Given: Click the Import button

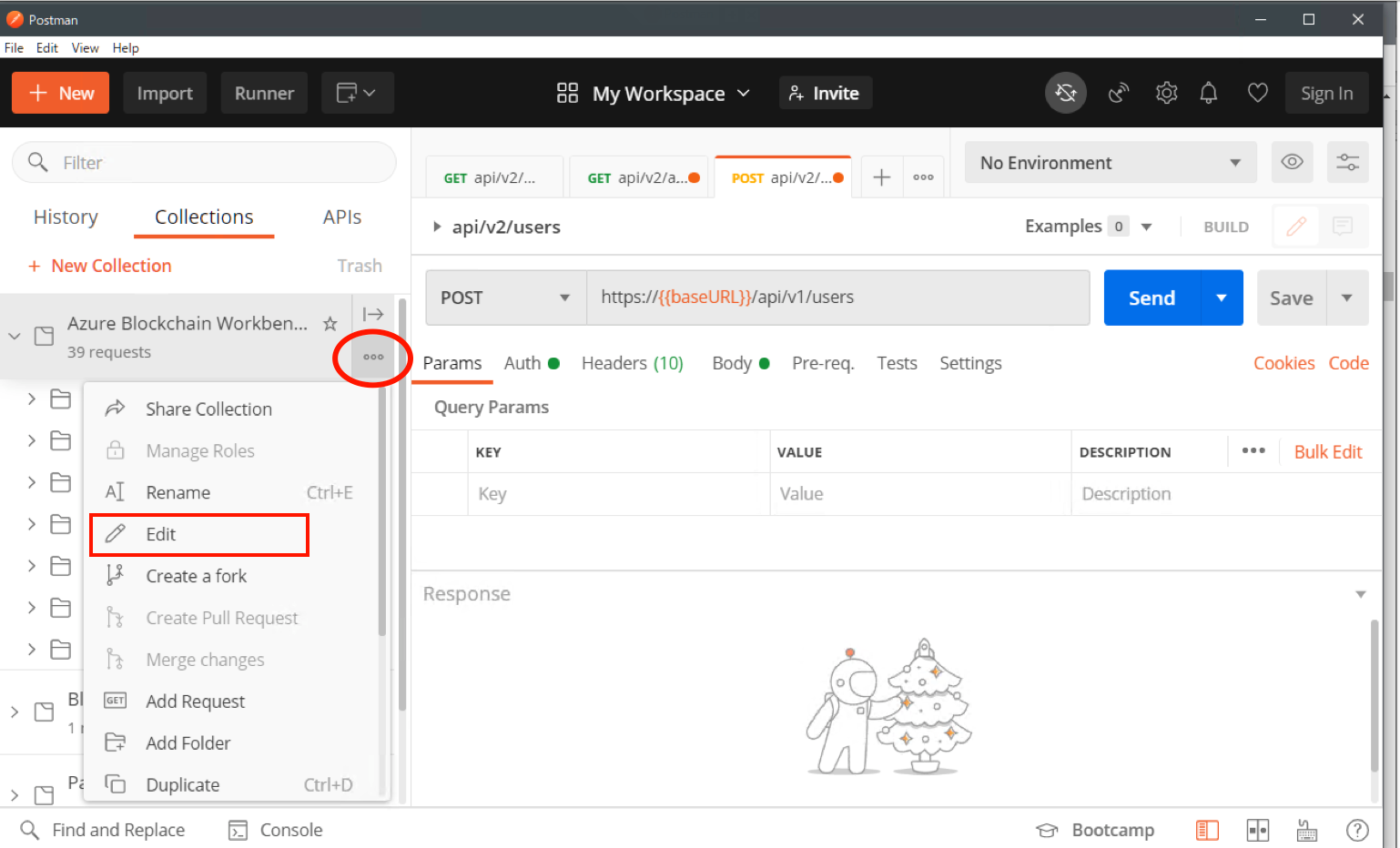Looking at the screenshot, I should pos(165,93).
